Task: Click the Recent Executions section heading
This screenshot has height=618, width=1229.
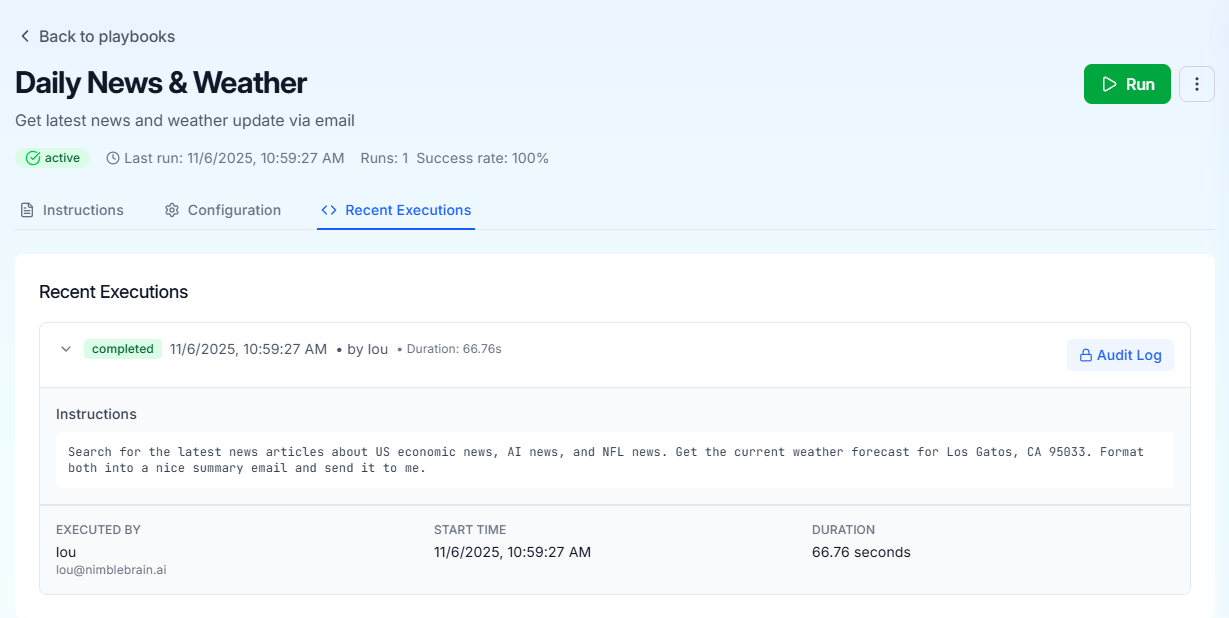Action: coord(114,292)
